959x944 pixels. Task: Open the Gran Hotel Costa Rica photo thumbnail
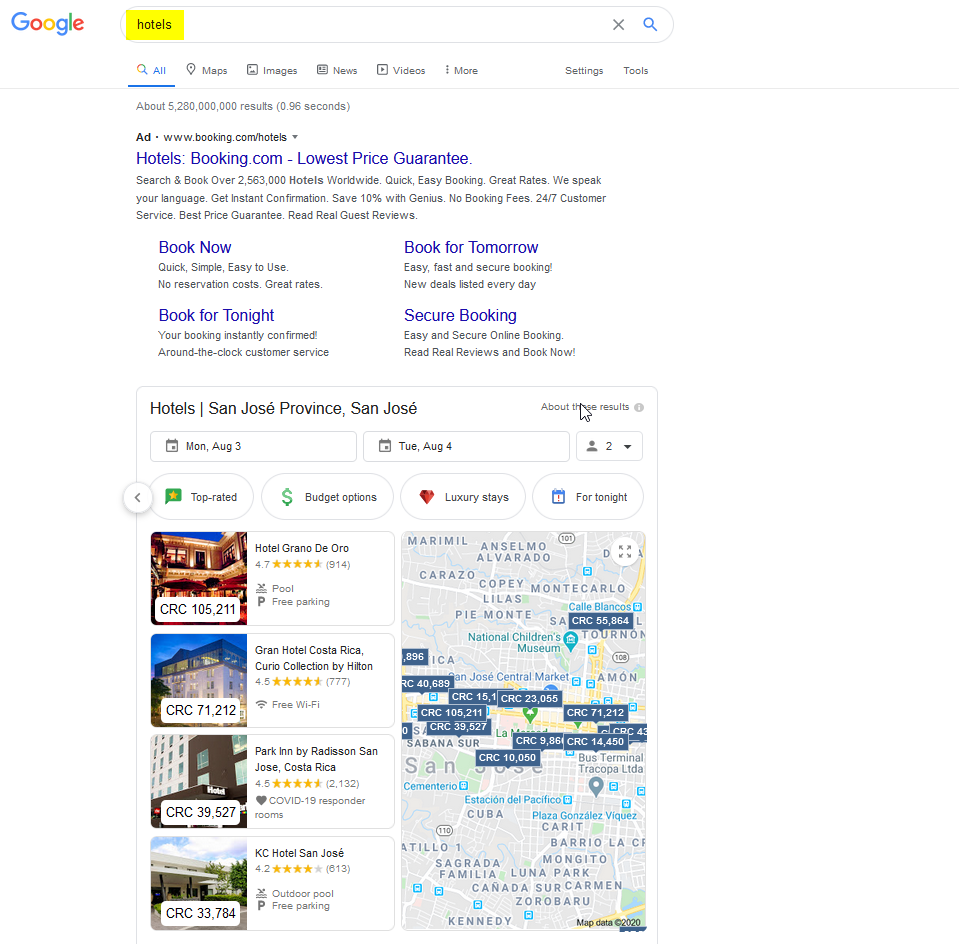(199, 680)
